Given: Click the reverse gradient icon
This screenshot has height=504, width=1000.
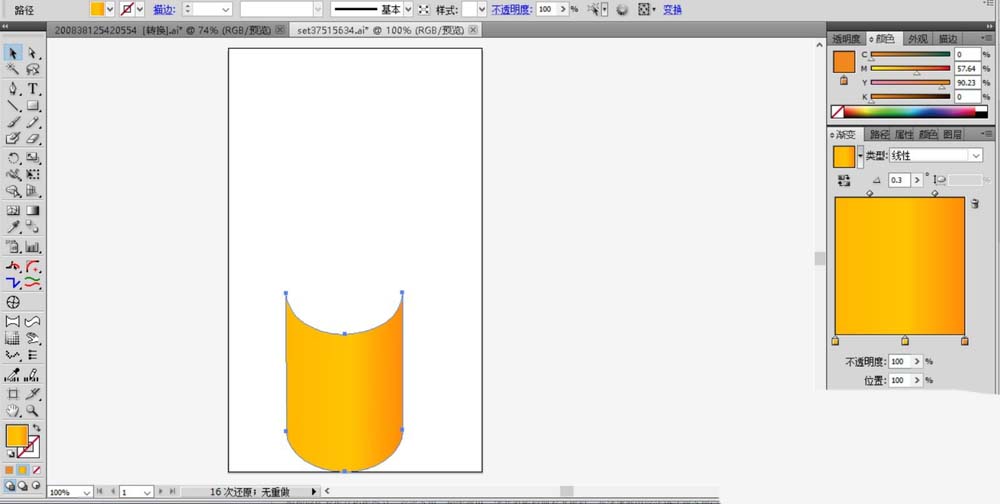Looking at the screenshot, I should [843, 180].
